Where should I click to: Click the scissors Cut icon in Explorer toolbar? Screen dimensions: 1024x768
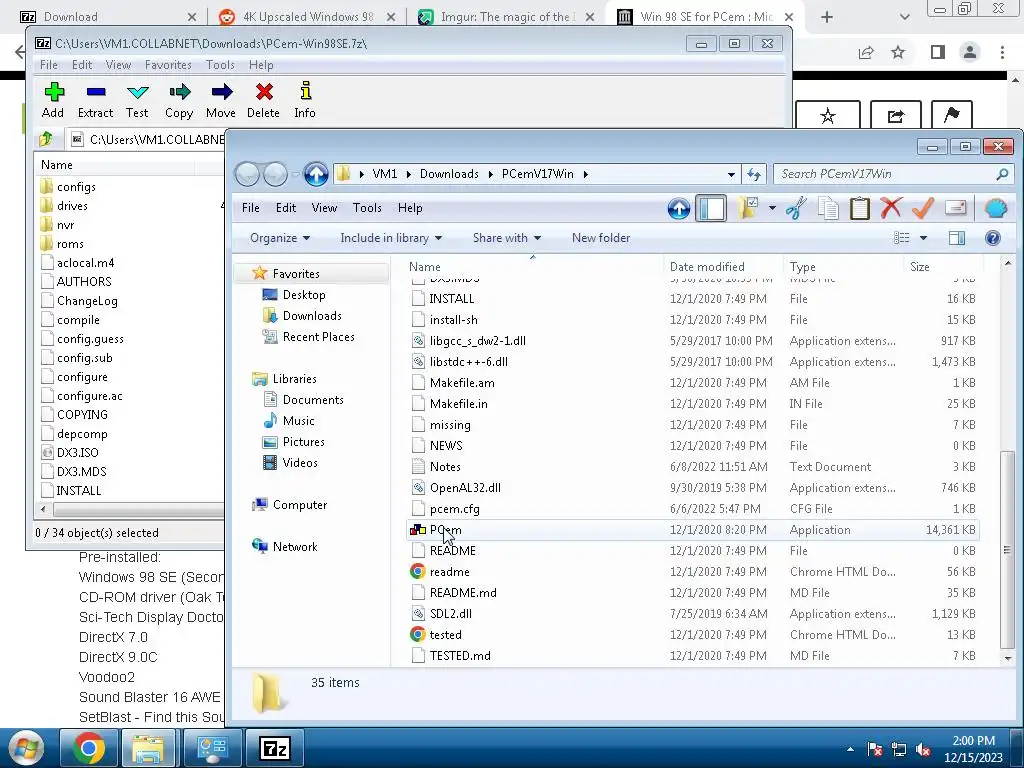pyautogui.click(x=795, y=208)
